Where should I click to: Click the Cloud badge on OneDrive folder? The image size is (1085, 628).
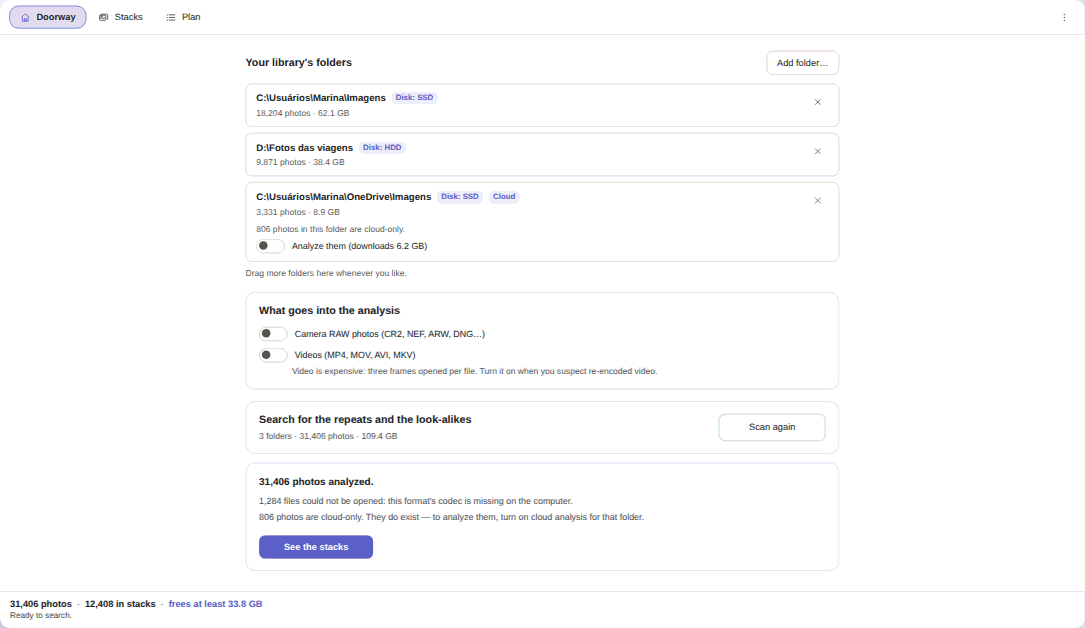tap(504, 196)
